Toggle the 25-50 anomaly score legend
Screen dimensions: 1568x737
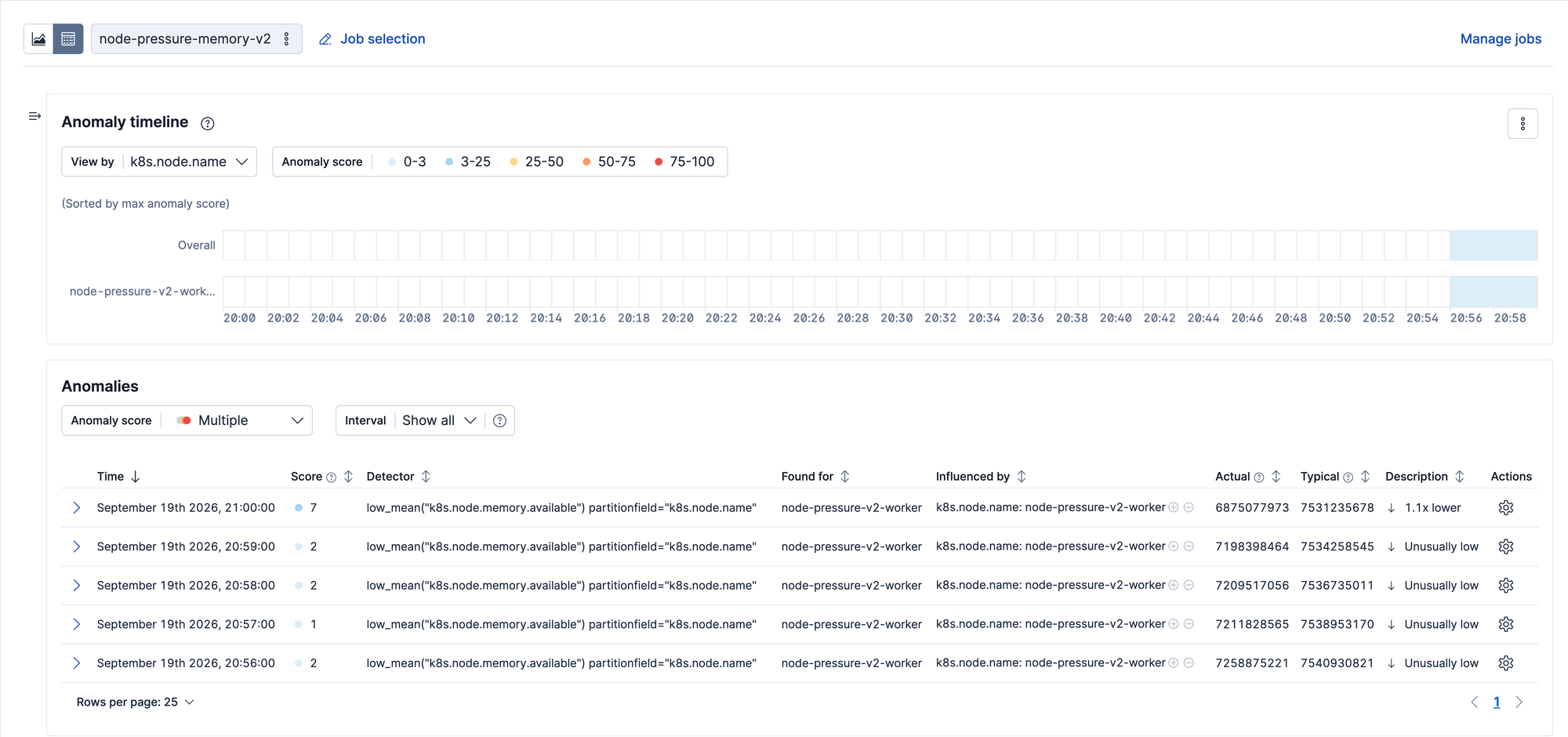(536, 162)
